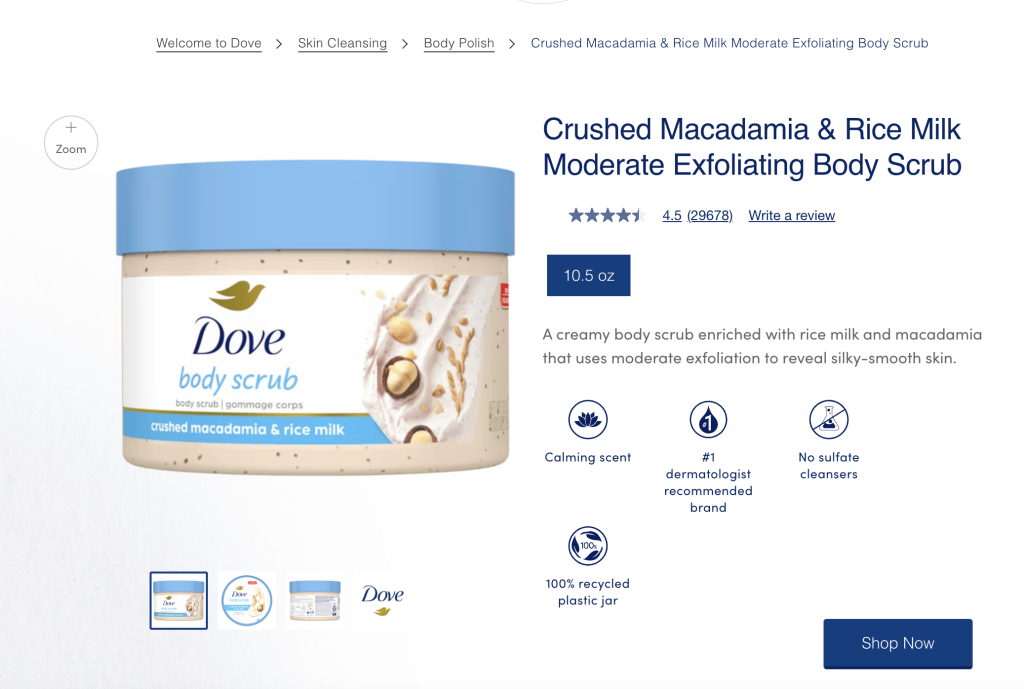Screen dimensions: 1024x689
Task: Select the top-view lid thumbnail
Action: pyautogui.click(x=247, y=601)
